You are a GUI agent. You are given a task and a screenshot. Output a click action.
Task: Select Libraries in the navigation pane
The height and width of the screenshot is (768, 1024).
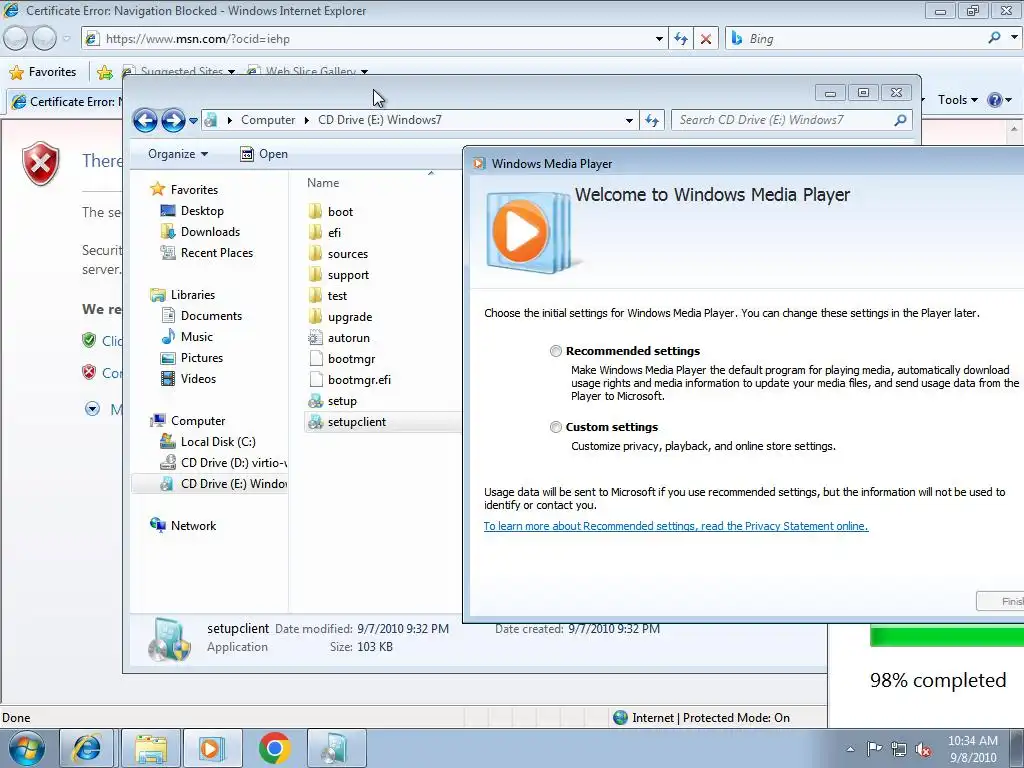click(182, 295)
